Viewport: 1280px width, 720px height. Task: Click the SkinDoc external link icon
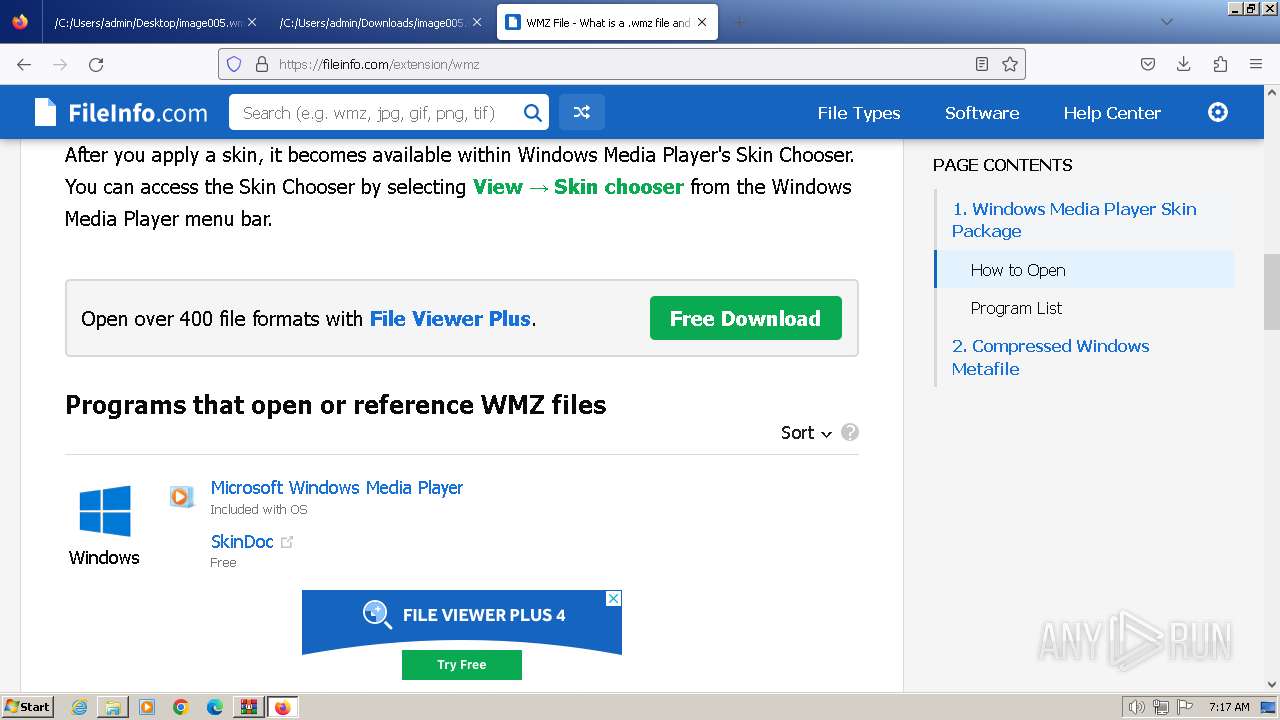[x=288, y=542]
